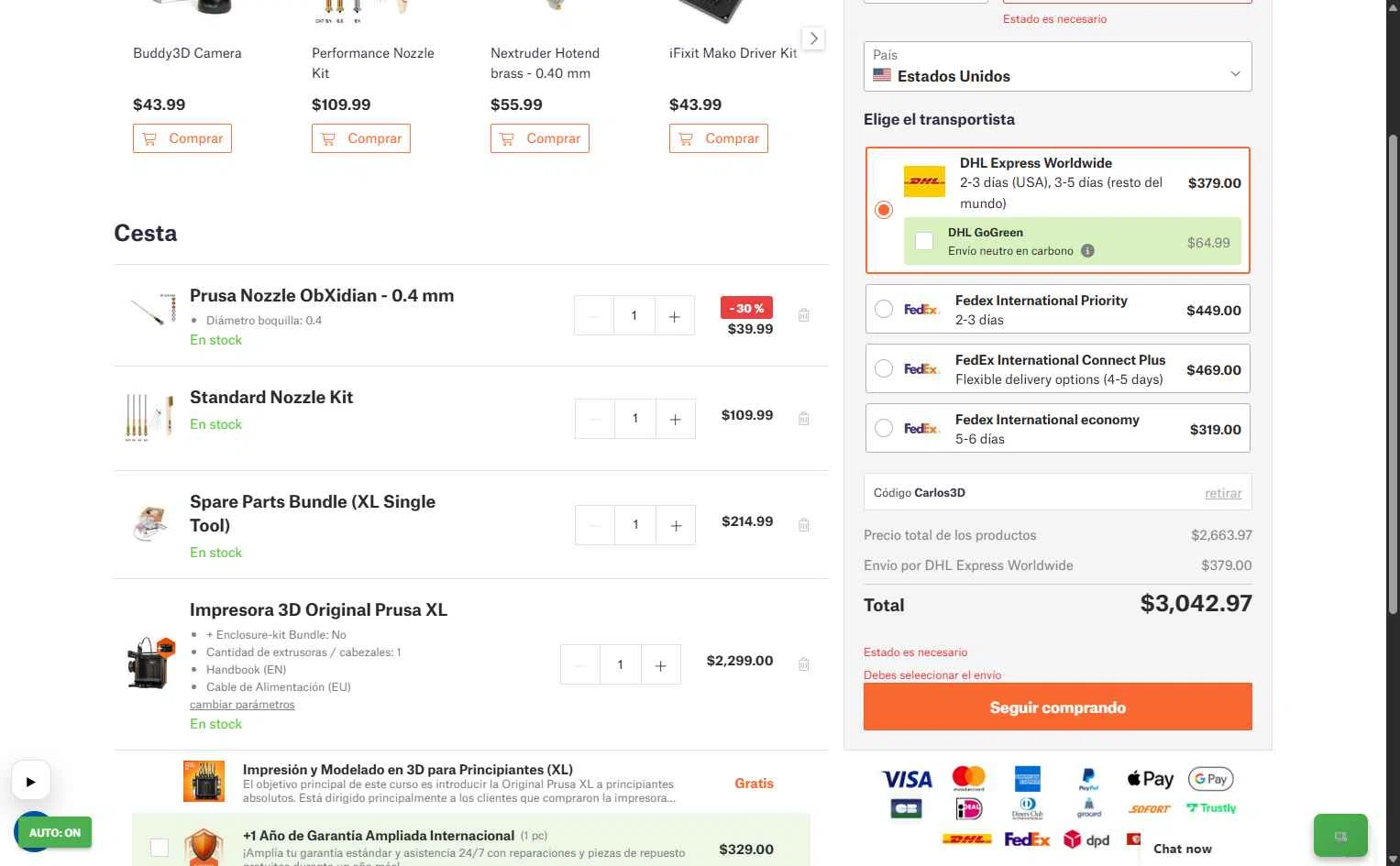
Task: Open the País country dropdown
Action: tap(1057, 66)
